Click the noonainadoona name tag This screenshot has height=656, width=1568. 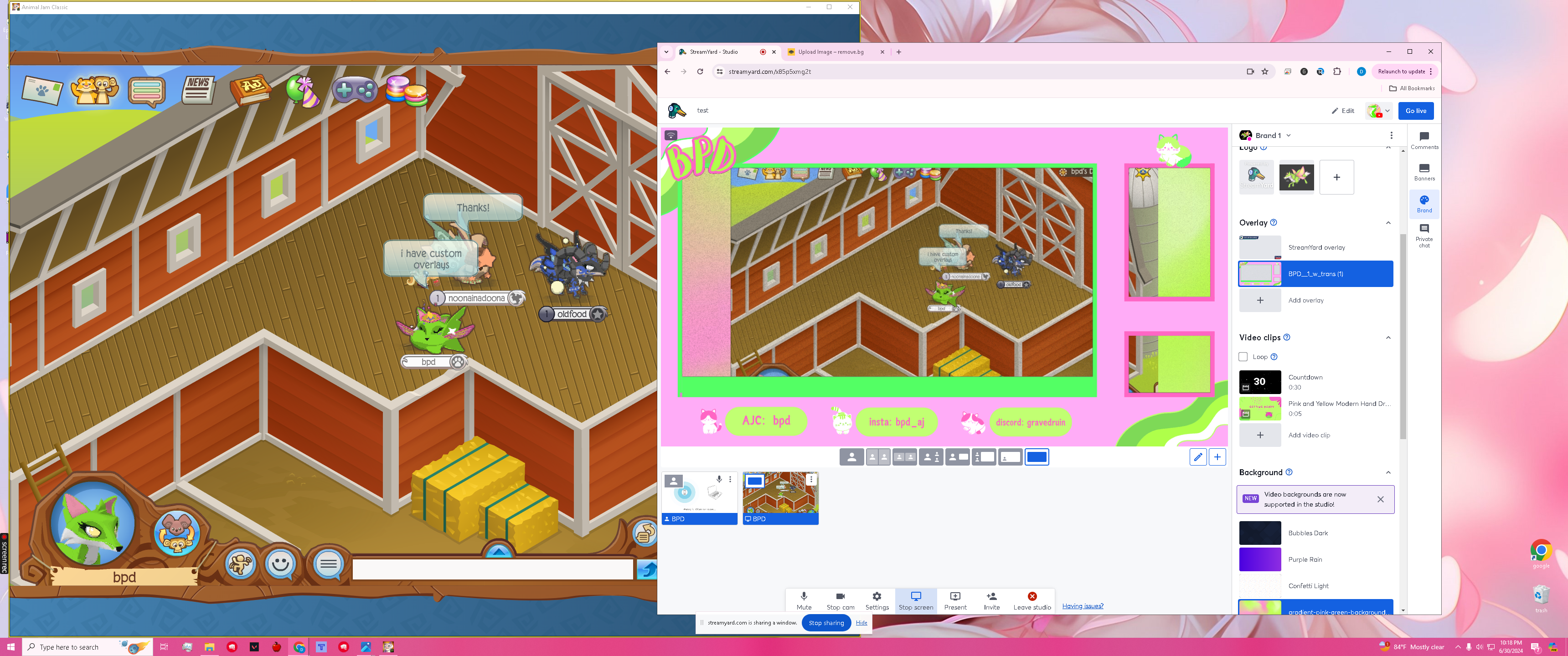click(x=477, y=298)
